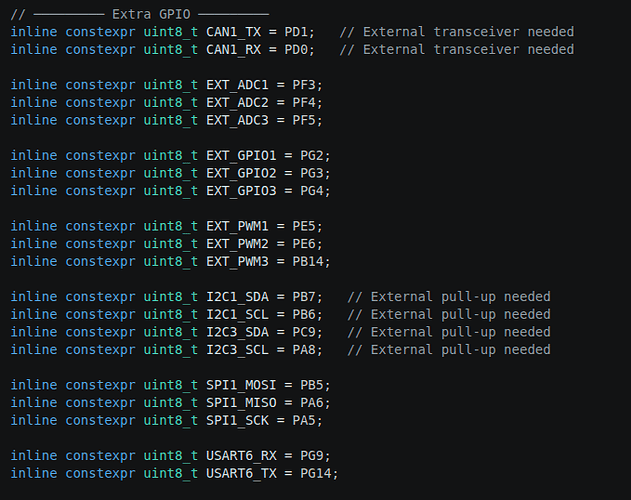Click the EXT_GPIO1 identifier

coord(241,156)
